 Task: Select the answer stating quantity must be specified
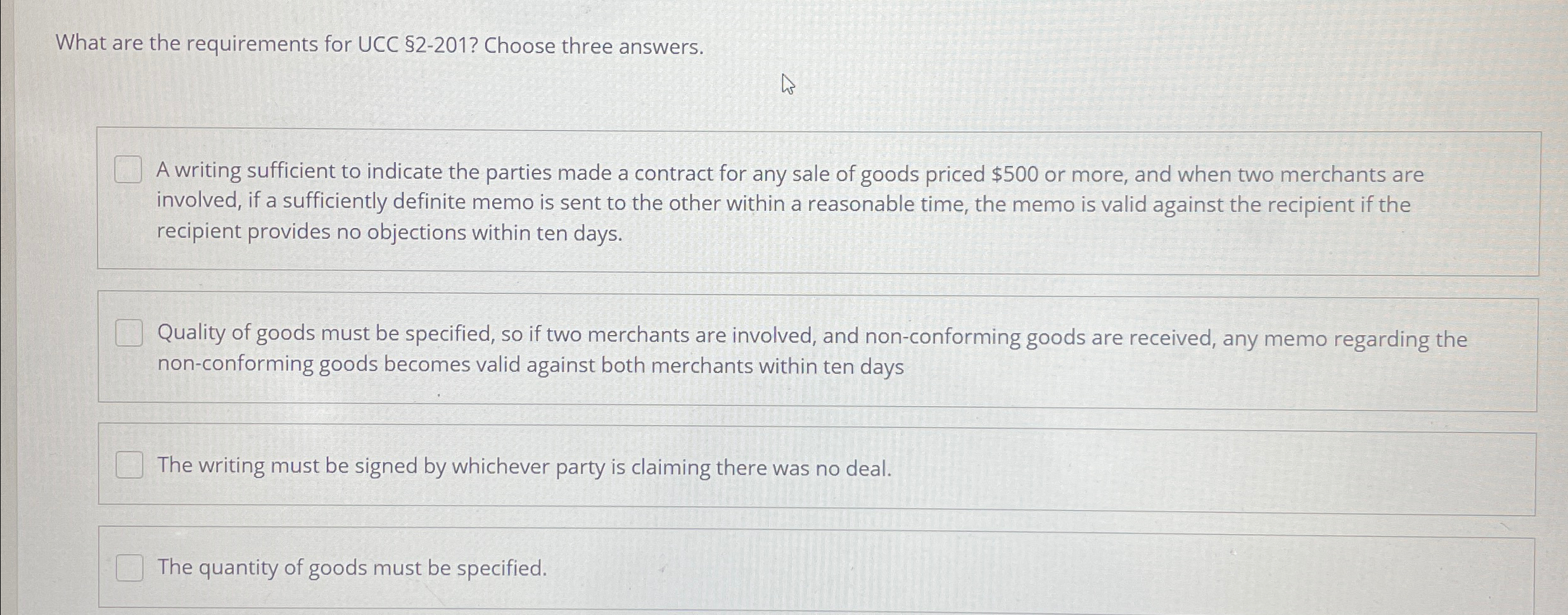click(129, 568)
